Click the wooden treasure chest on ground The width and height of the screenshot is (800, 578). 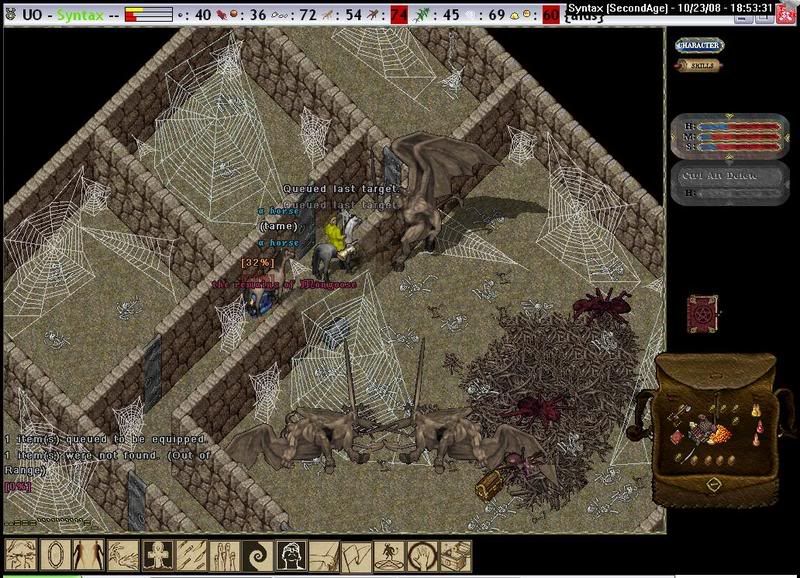[x=489, y=484]
